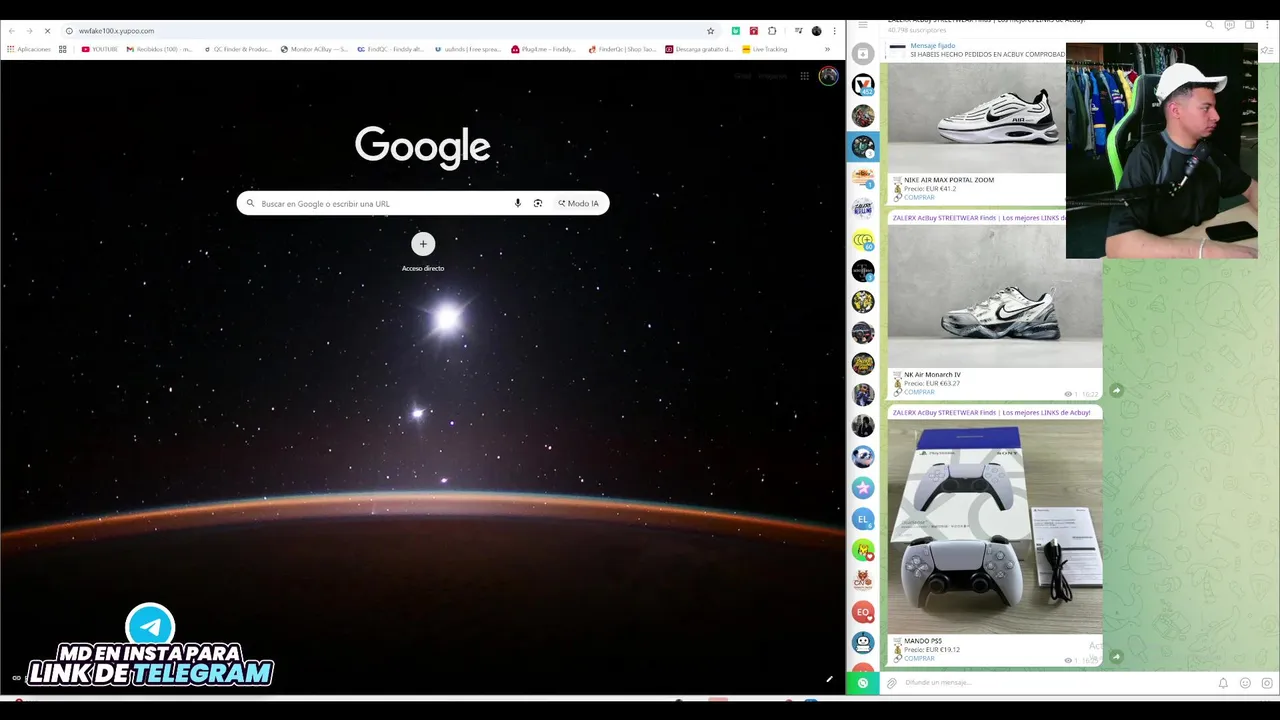The height and width of the screenshot is (720, 1280).
Task: Open the YOUTUBE bookmark
Action: point(100,49)
